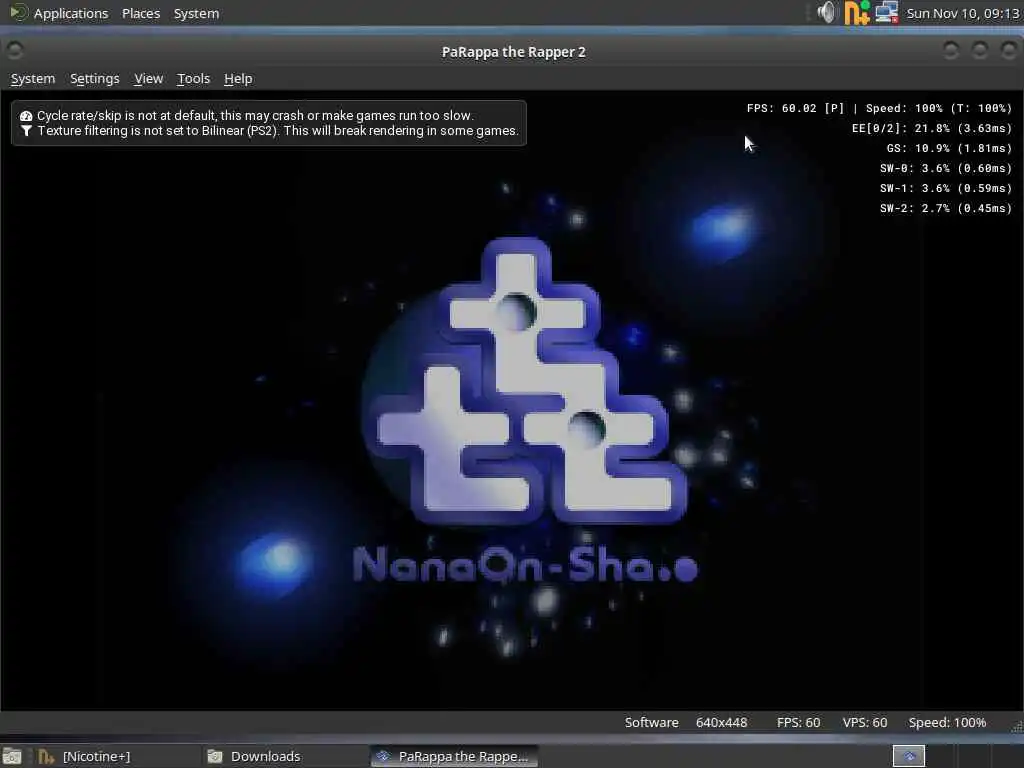Viewport: 1024px width, 768px height.
Task: Click the speedometer warning icon for cycle rate
Action: click(26, 116)
